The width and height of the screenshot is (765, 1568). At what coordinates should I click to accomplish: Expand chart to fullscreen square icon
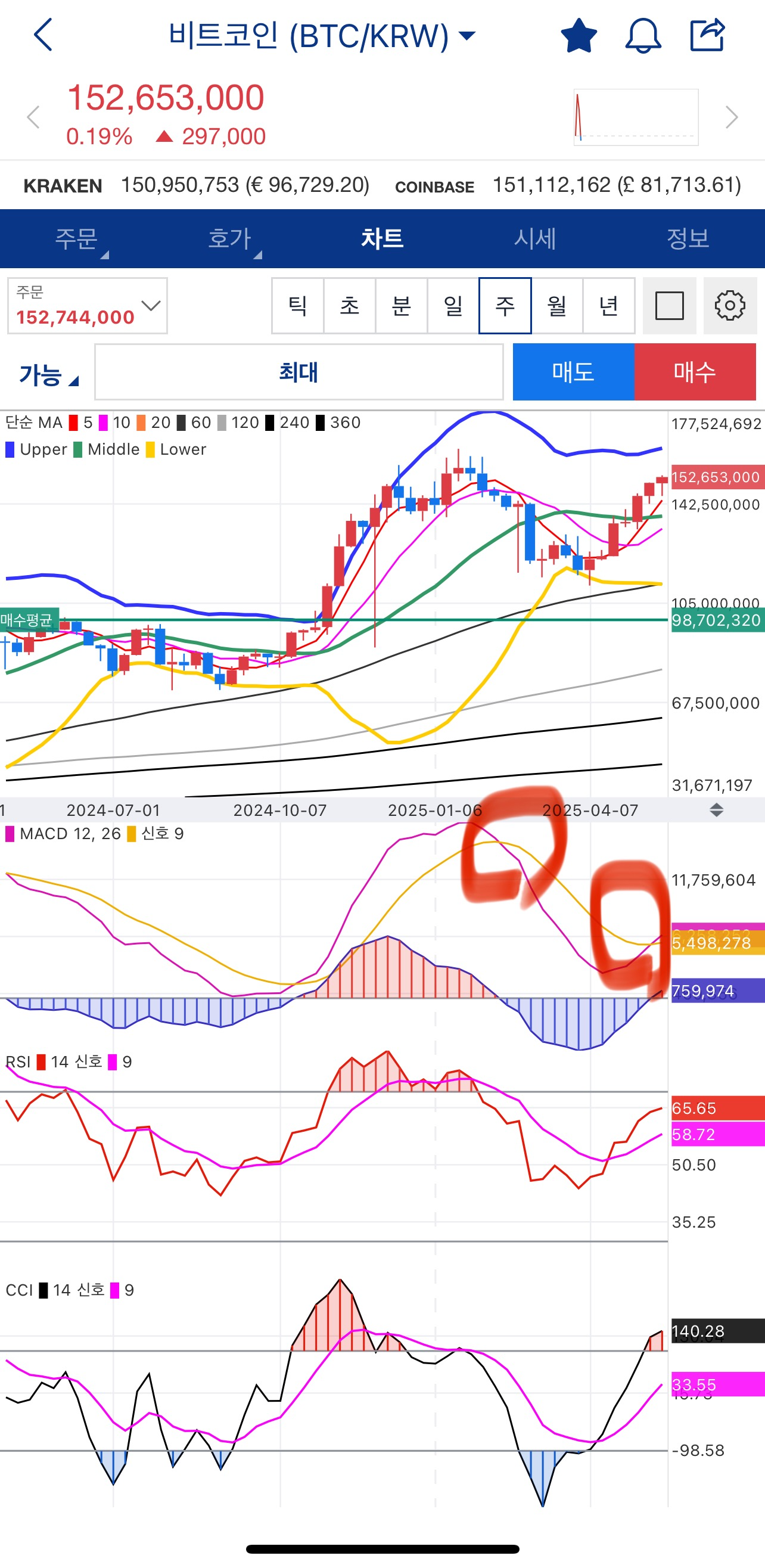tap(670, 306)
